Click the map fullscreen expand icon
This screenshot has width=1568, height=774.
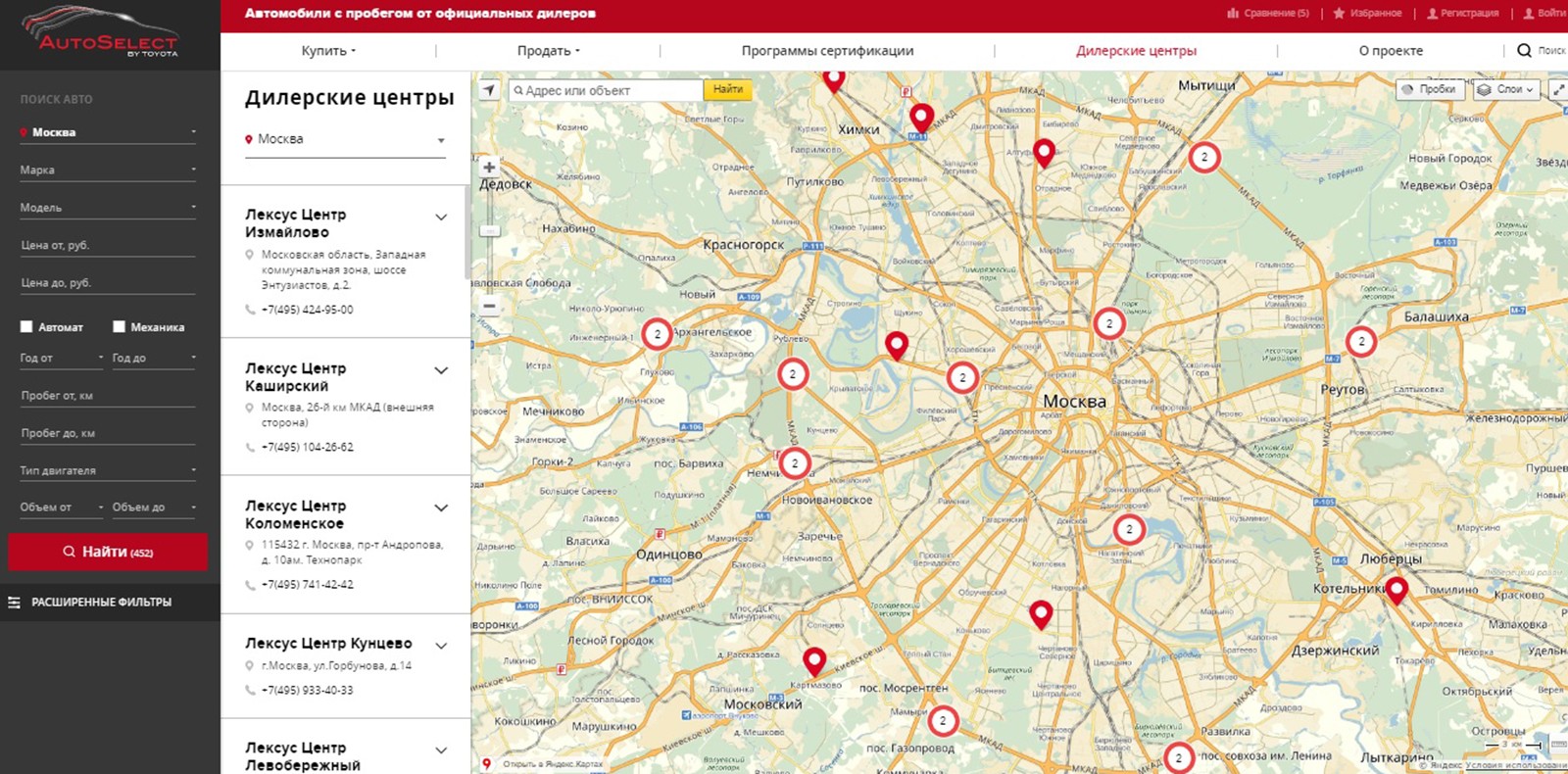tap(1558, 89)
